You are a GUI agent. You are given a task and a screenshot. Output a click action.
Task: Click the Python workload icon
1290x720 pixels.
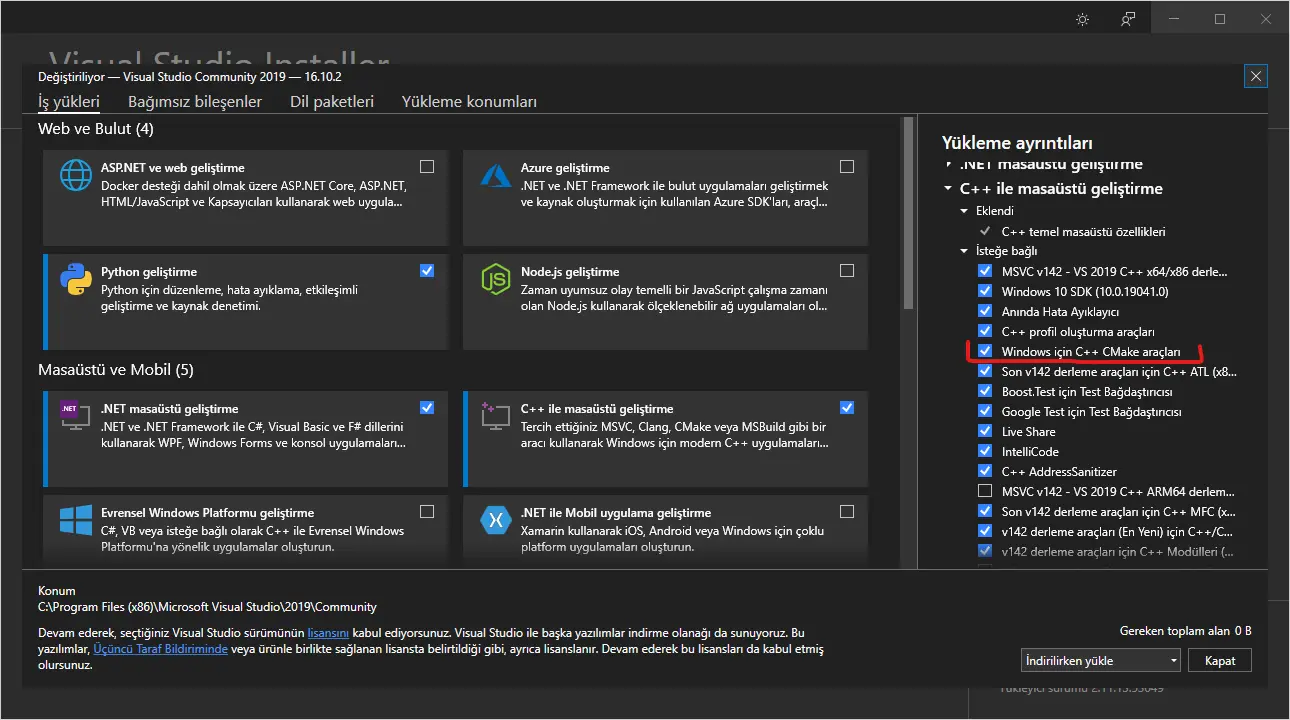coord(77,280)
